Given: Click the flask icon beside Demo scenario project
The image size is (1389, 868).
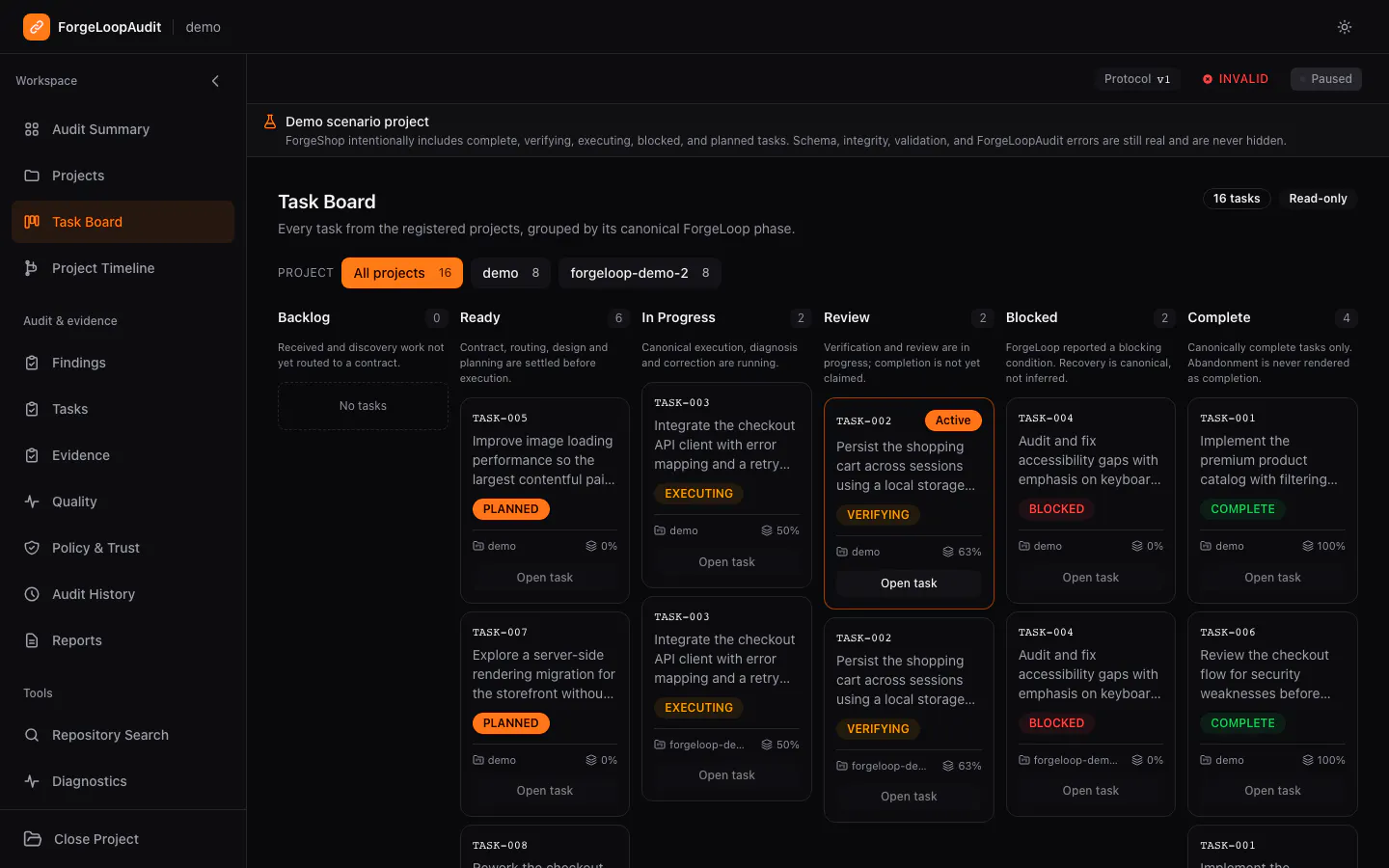Looking at the screenshot, I should pos(270,122).
